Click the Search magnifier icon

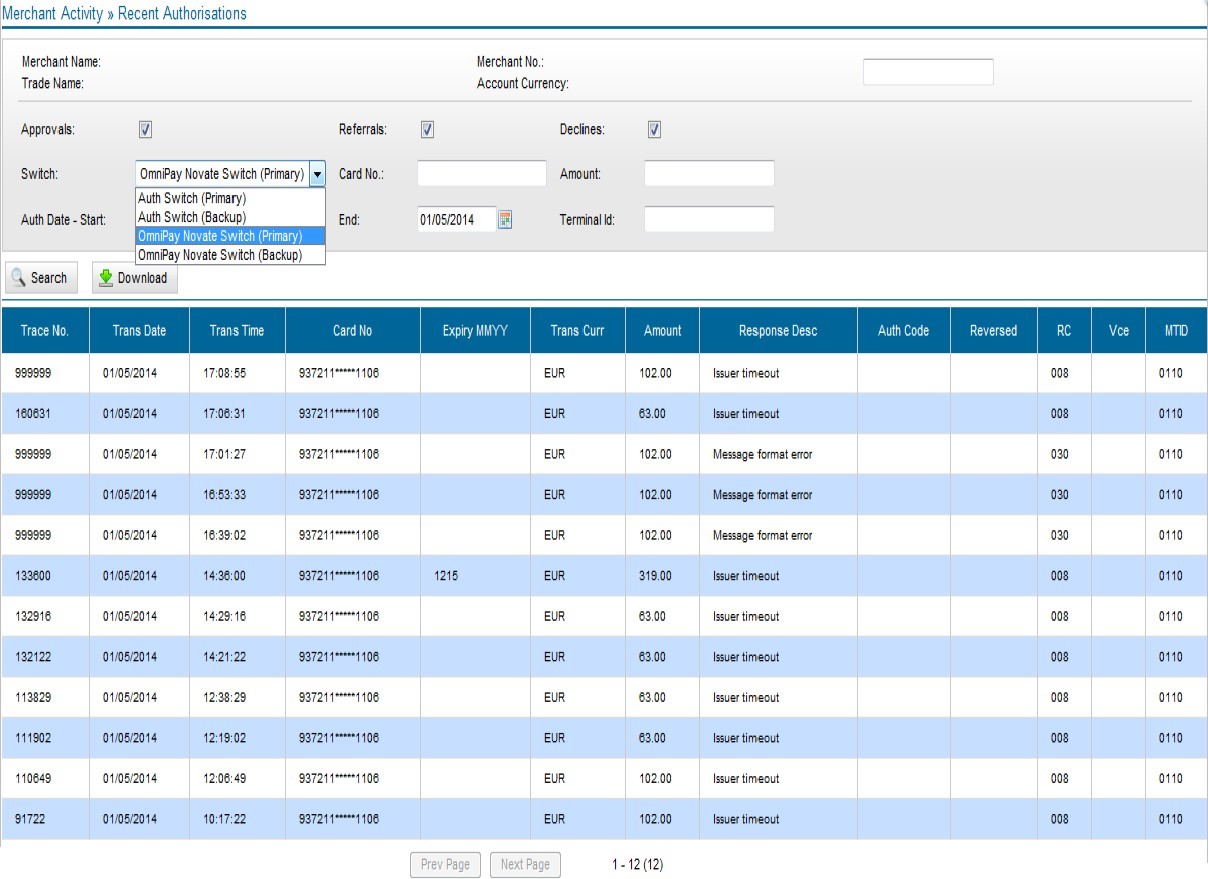click(17, 277)
